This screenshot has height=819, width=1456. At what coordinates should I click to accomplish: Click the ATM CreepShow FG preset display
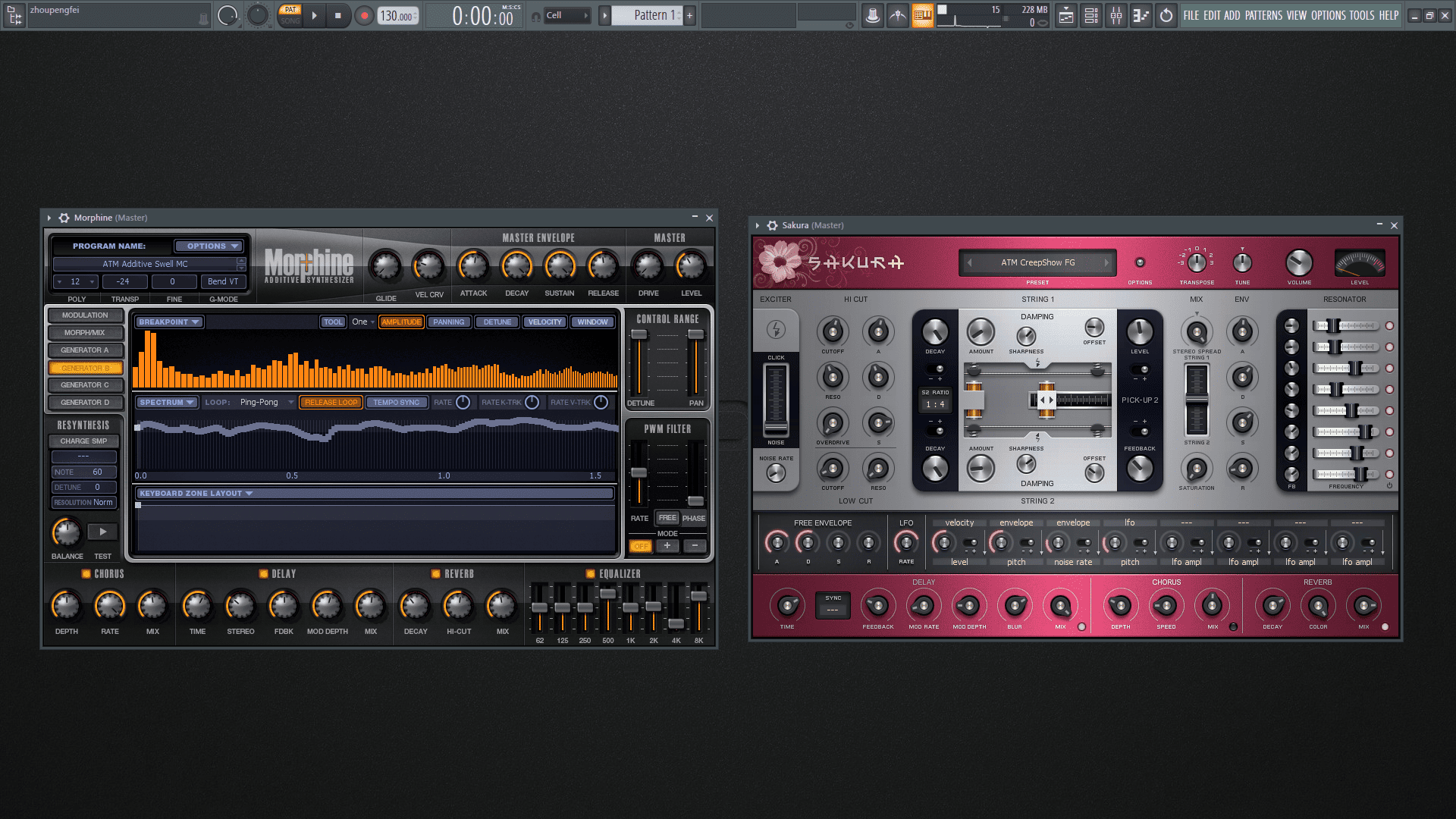(1037, 263)
